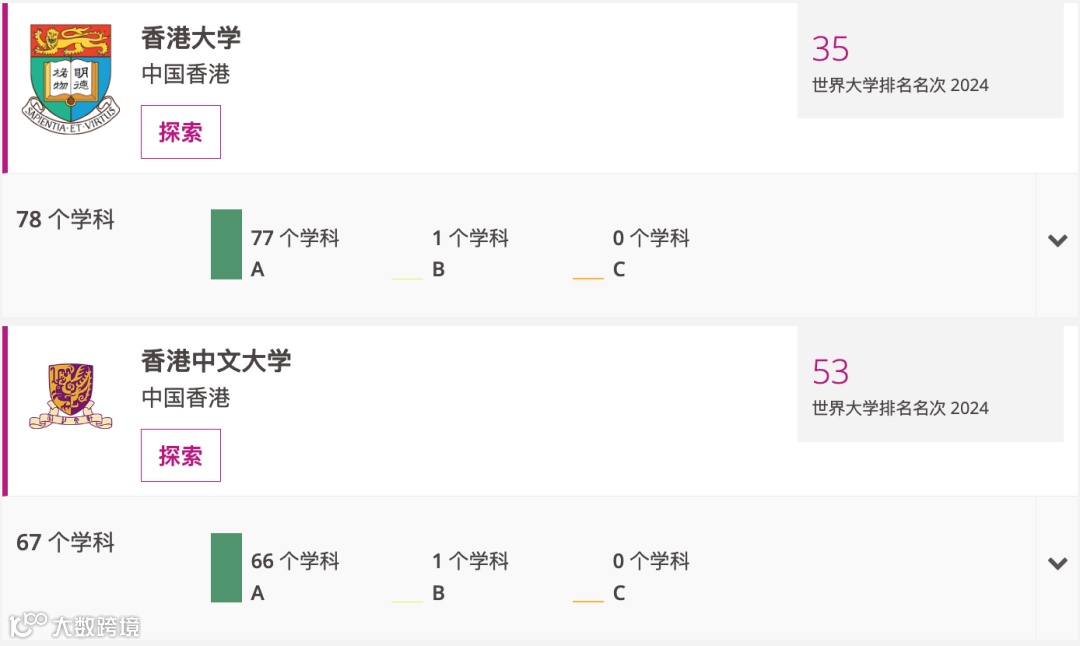Screen dimensions: 1080x646
Task: Click the 67 个学科 total label
Action: 65,542
